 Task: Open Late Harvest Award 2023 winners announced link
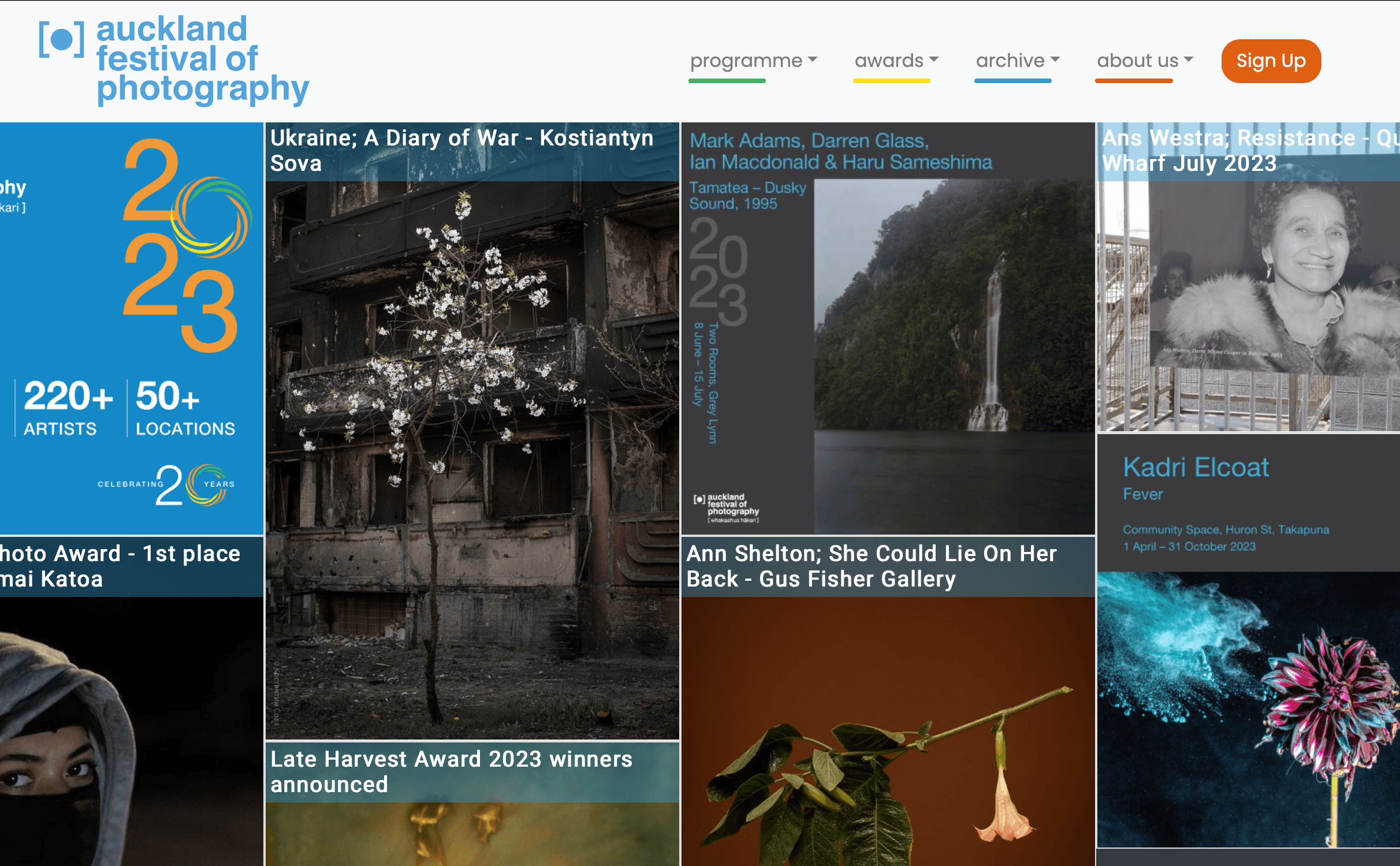coord(452,772)
